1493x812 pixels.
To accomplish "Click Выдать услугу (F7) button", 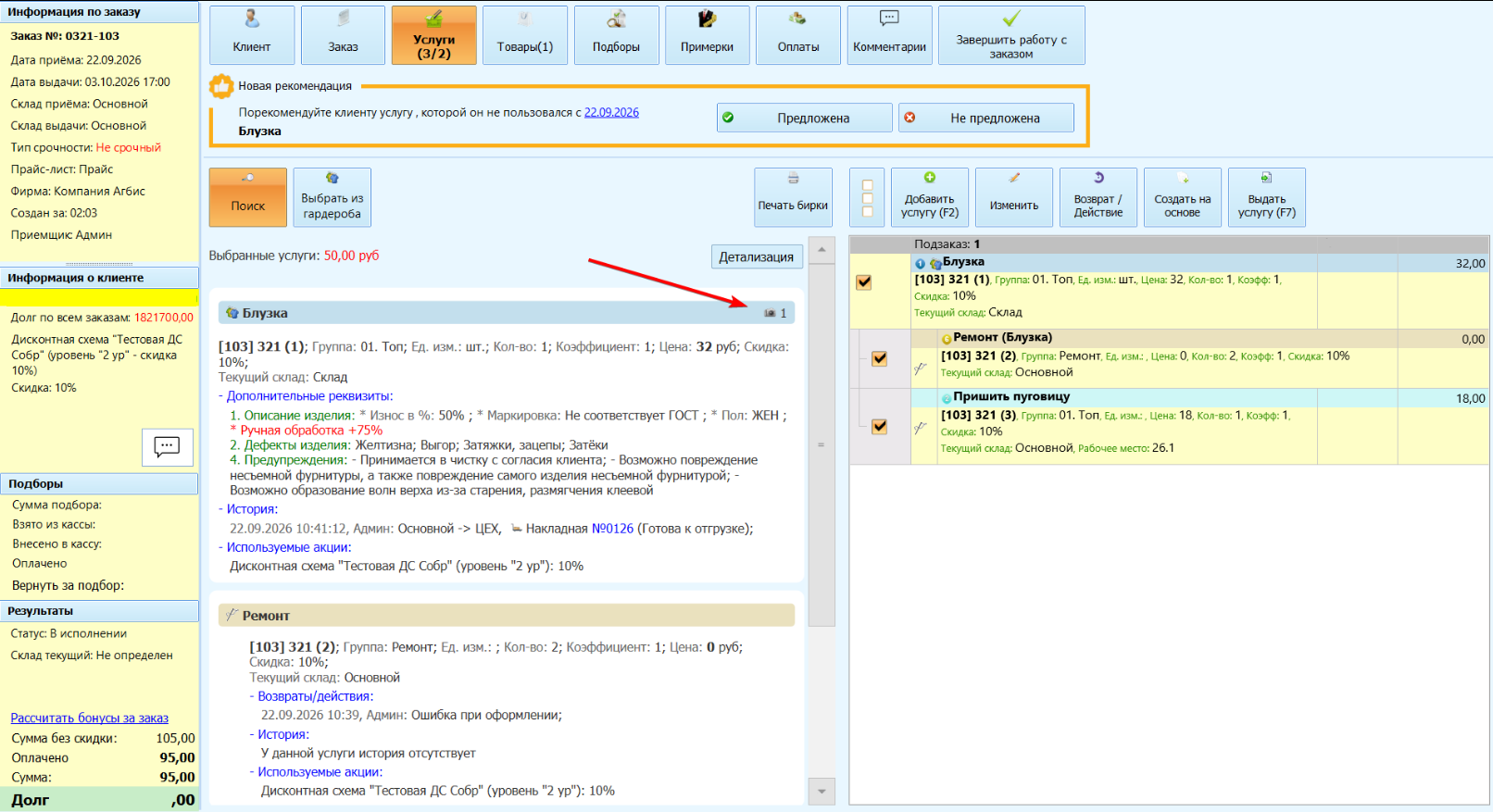I will click(x=1266, y=197).
